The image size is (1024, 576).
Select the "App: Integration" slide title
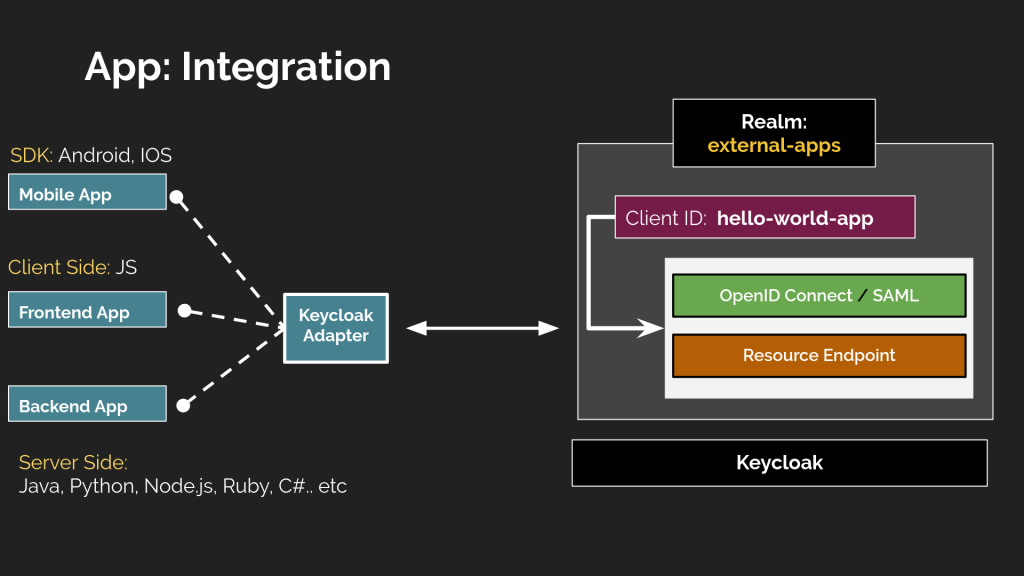tap(237, 67)
